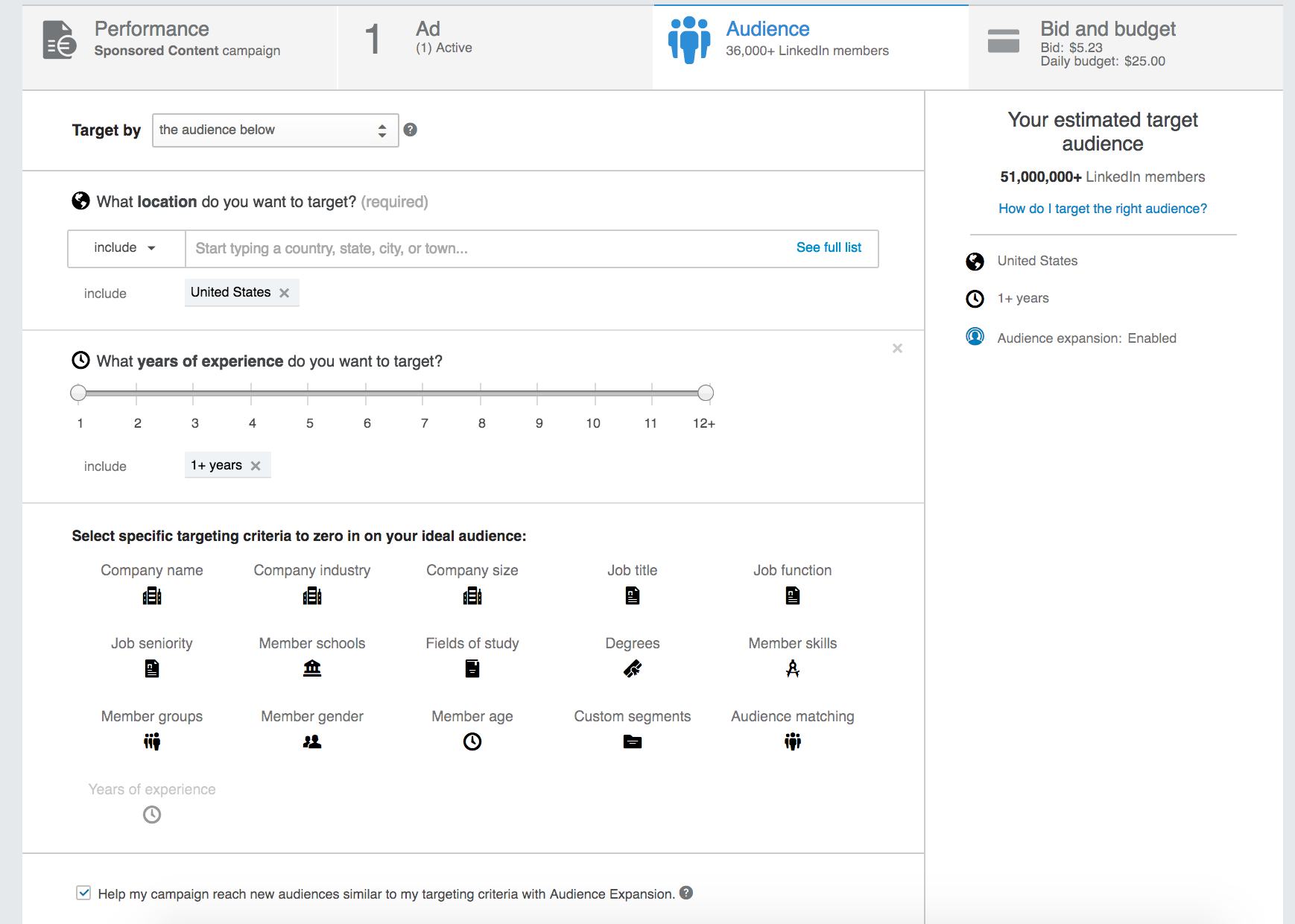1295x924 pixels.
Task: Select the Audience matching people icon
Action: (x=793, y=742)
